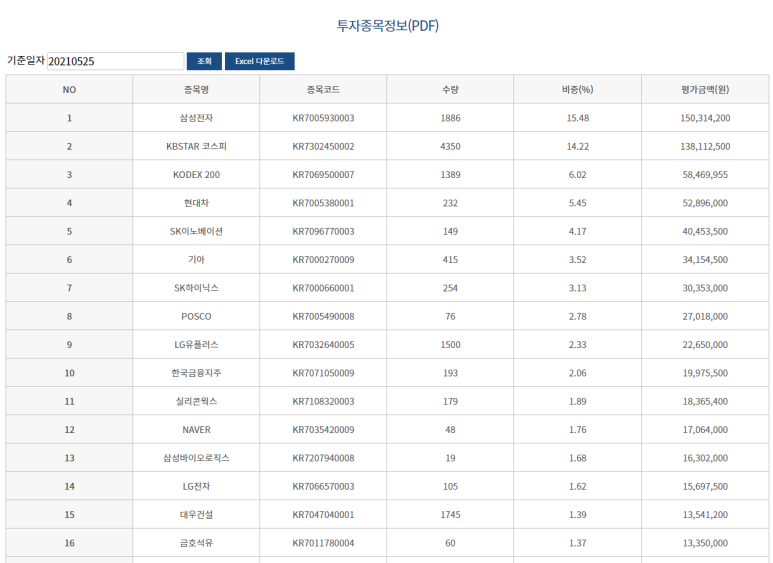Viewport: 773px width, 563px height.
Task: Click the 종목명 column header
Action: point(196,90)
